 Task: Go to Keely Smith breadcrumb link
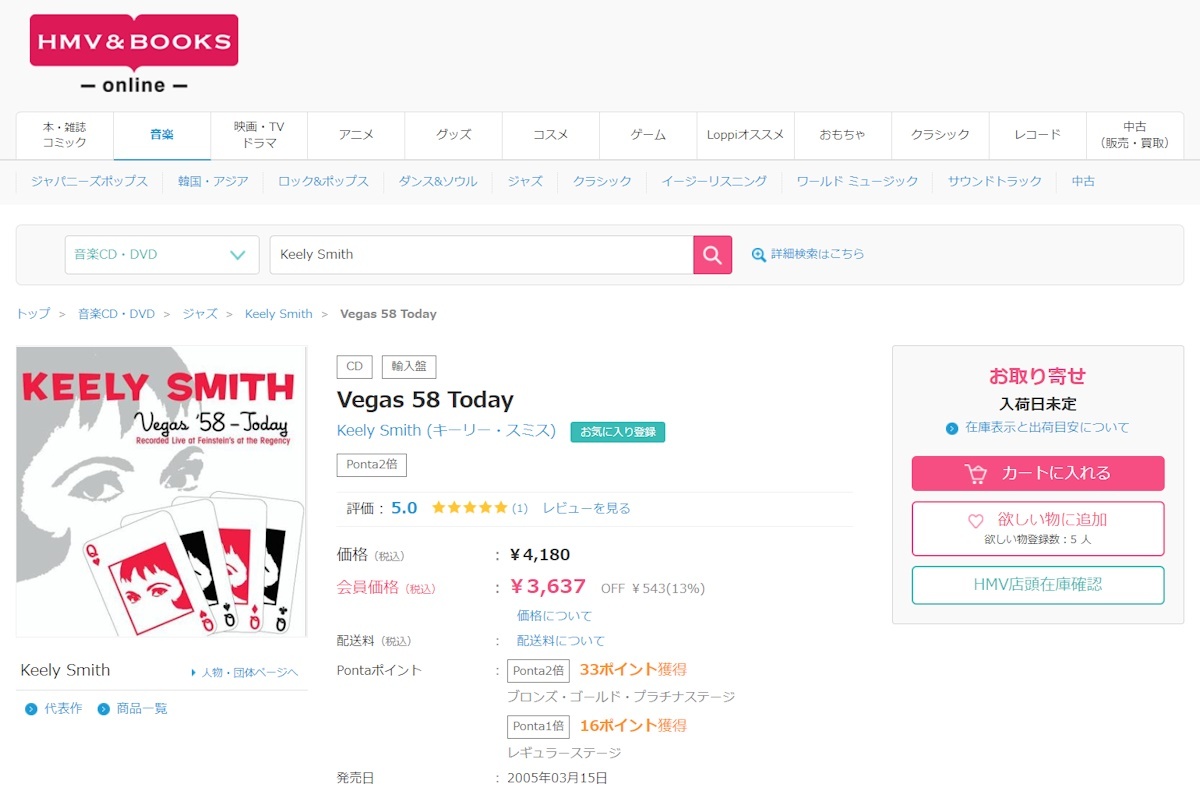tap(279, 314)
